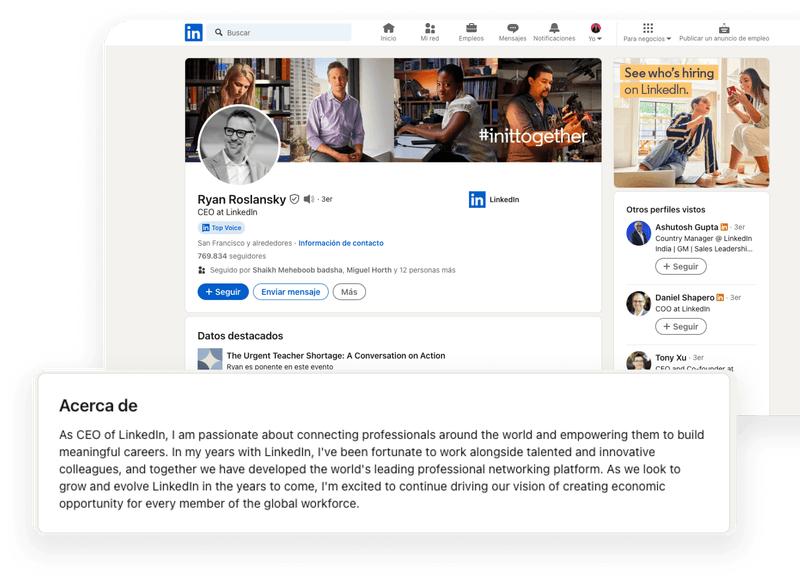
Task: Open the '769.834 seguidores' count
Action: [232, 256]
